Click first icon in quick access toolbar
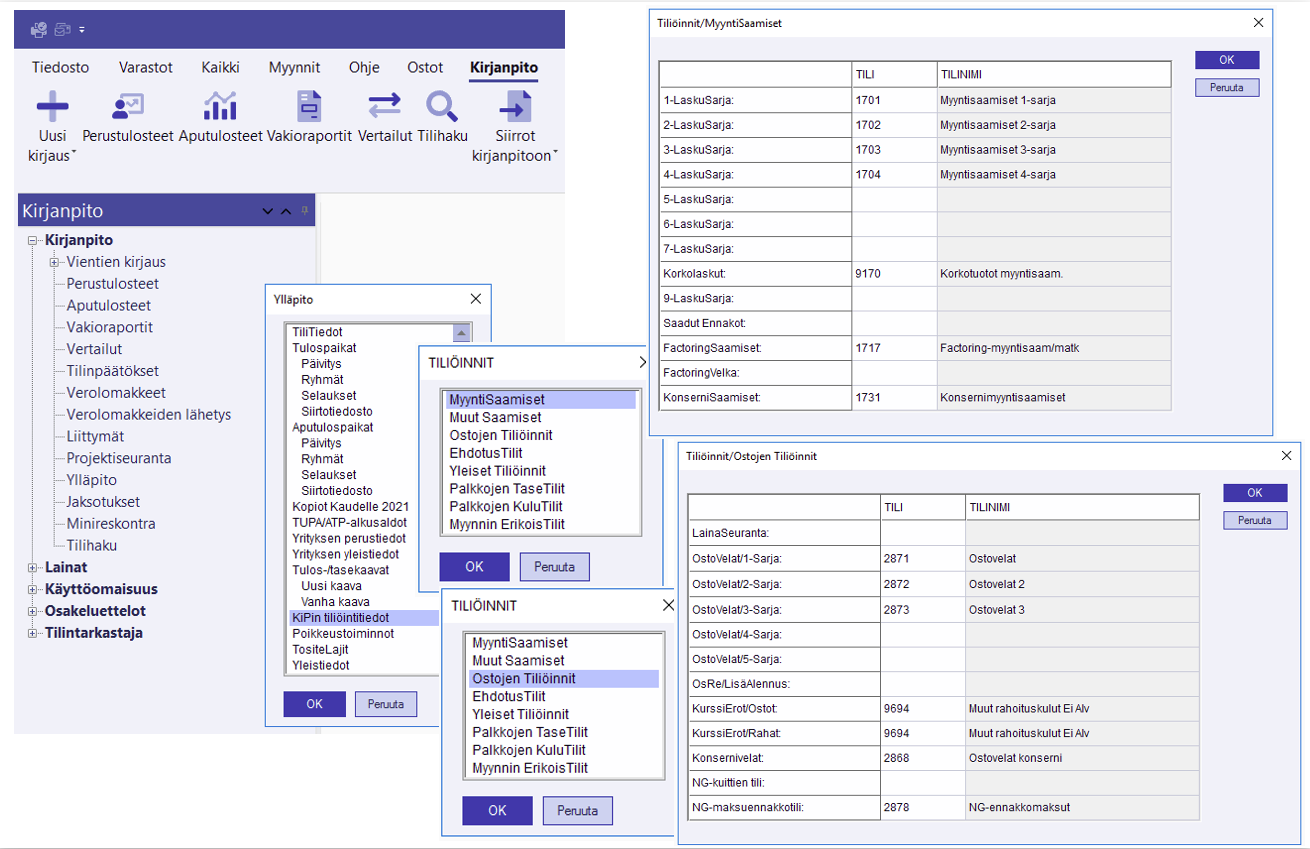Screen dimensions: 1310x849 (x=39, y=29)
